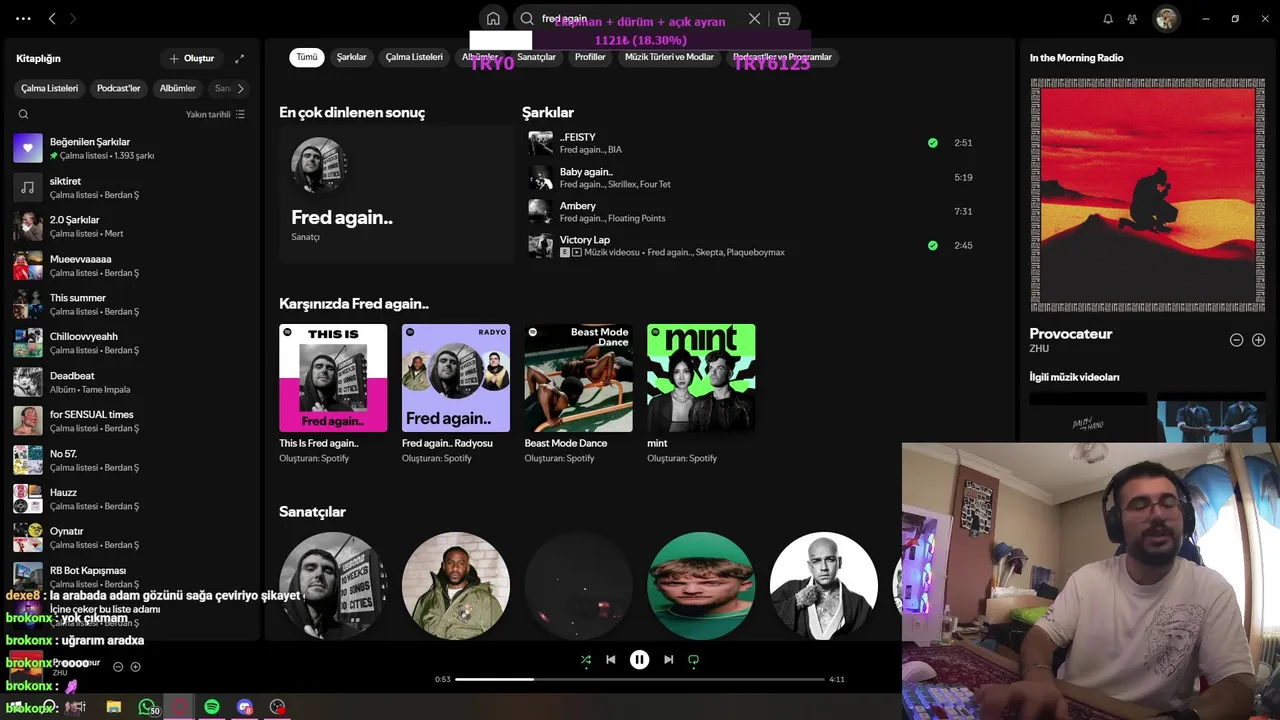Play the Ambery song row
Screen dimensions: 1280x720
tap(750, 211)
